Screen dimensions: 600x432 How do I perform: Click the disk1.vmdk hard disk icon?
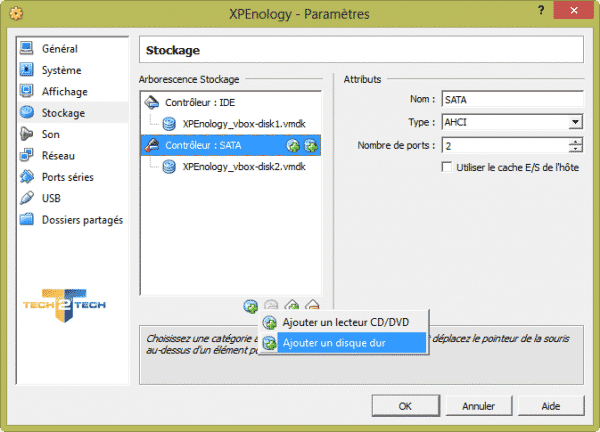tap(169, 124)
